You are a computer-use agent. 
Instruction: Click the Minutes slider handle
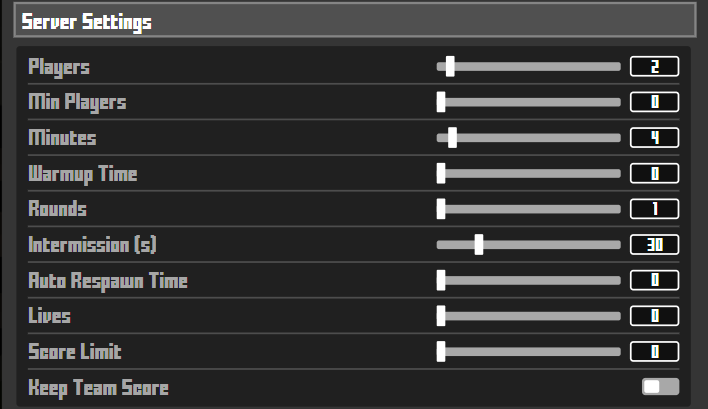[453, 138]
